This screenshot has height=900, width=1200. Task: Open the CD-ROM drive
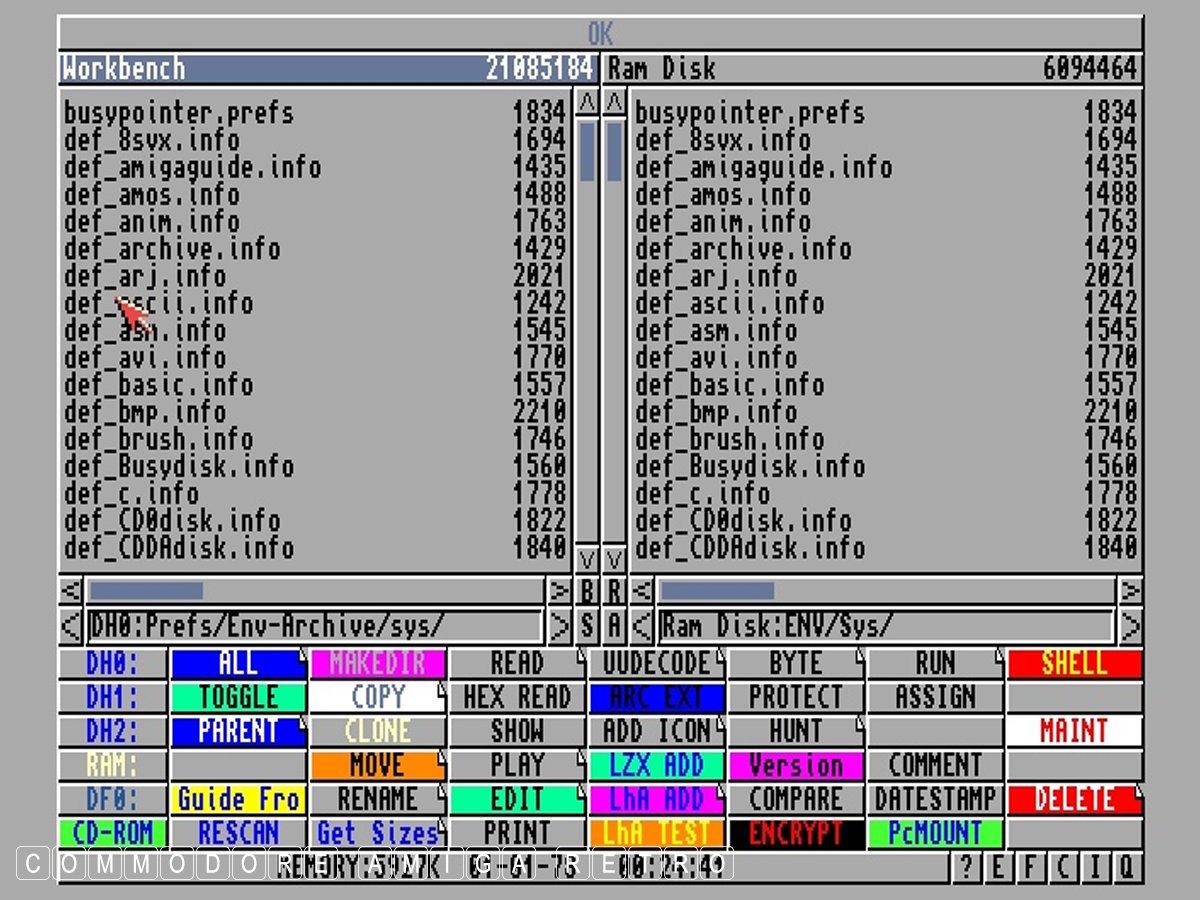pyautogui.click(x=112, y=833)
